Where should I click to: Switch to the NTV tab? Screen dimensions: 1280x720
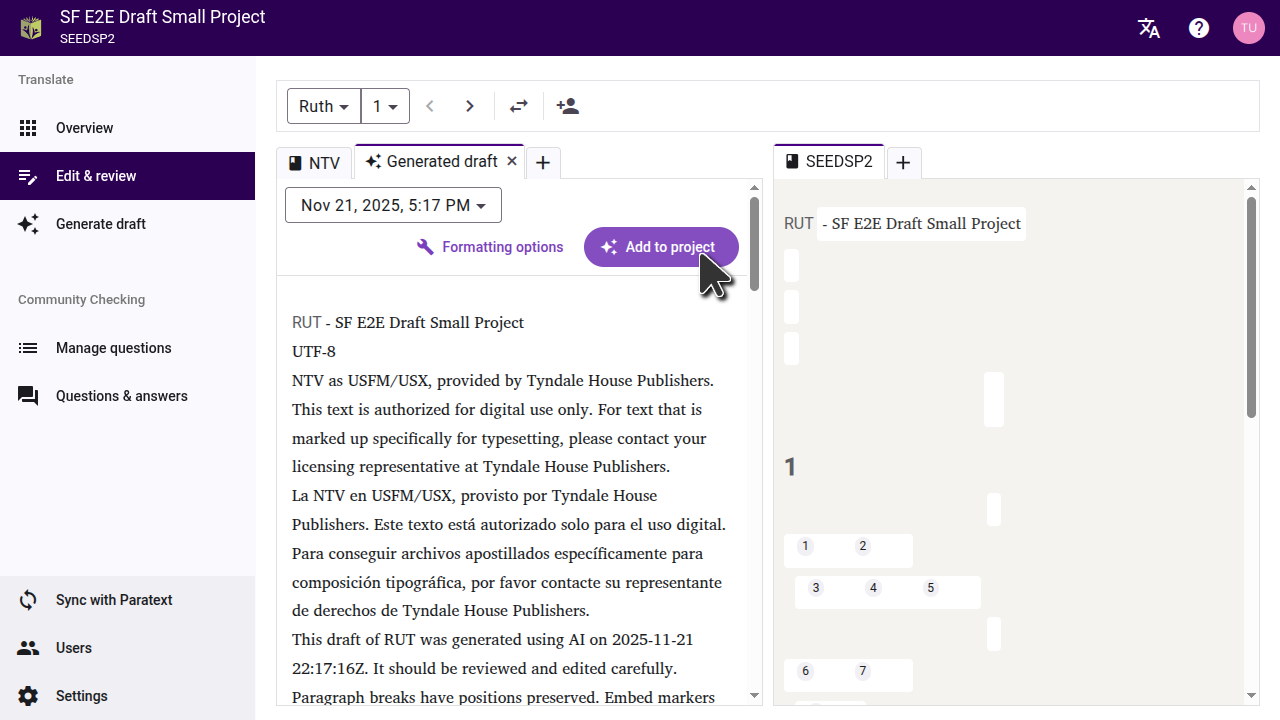click(315, 163)
